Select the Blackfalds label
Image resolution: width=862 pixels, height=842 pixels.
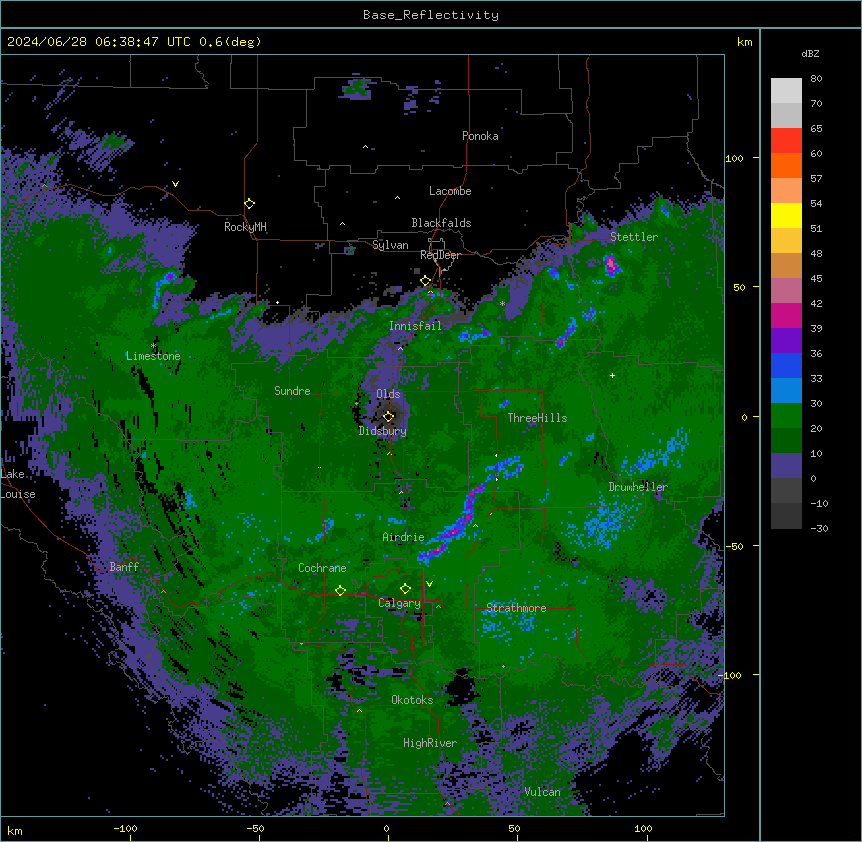441,223
